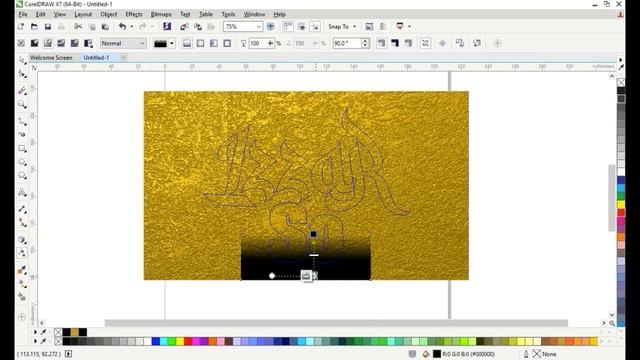Select the rectangular fountain transparency button
This screenshot has width=640, height=360.
[227, 43]
